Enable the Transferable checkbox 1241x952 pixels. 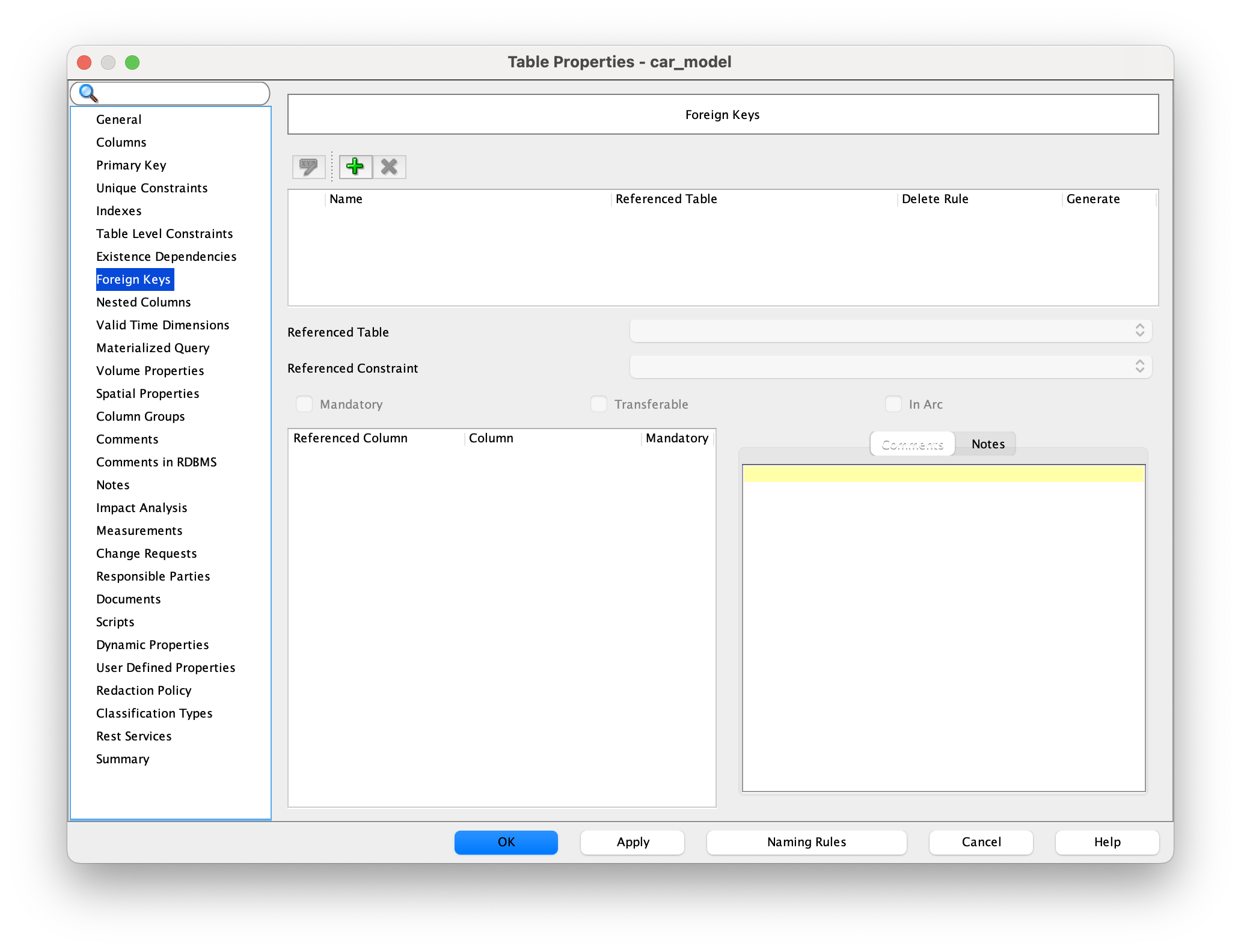coord(599,404)
